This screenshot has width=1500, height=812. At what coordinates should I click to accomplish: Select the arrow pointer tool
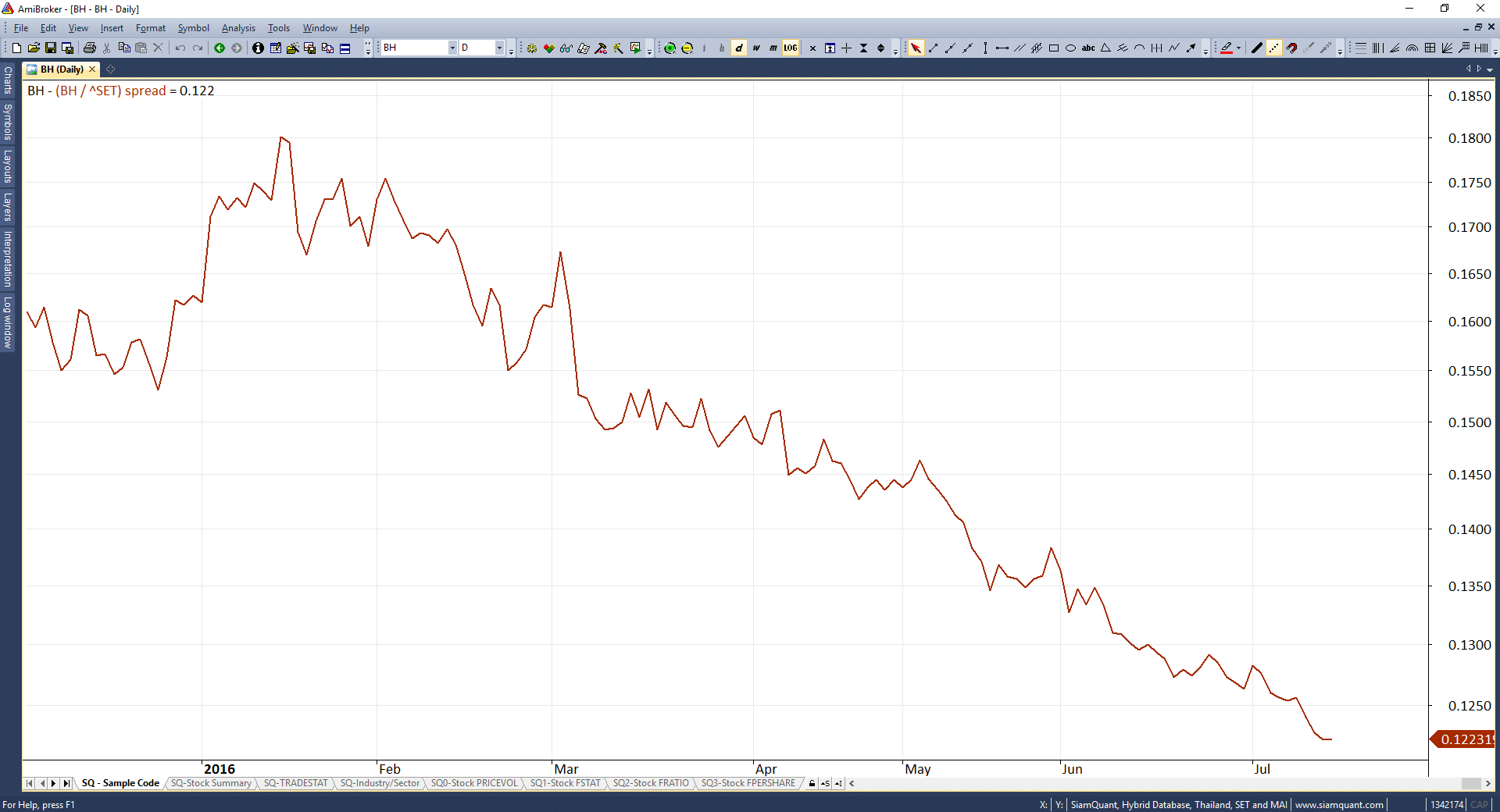tap(916, 48)
